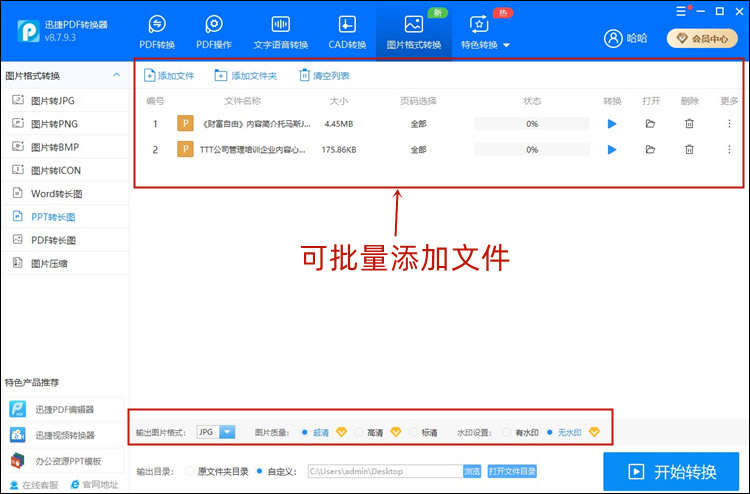Open folder icon for TTT公司管理培训 file

tap(650, 150)
